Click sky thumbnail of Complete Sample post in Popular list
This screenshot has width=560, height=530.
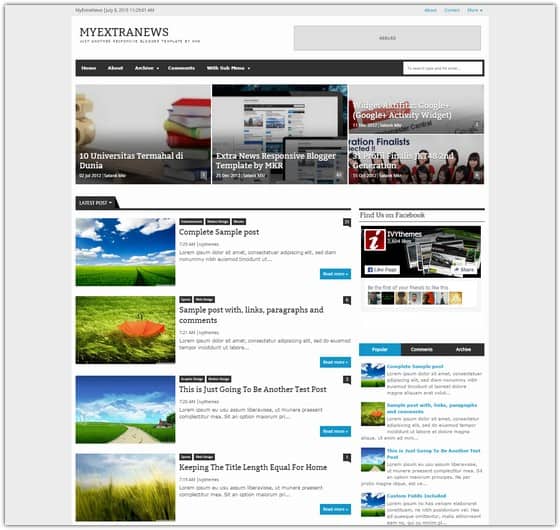click(372, 375)
